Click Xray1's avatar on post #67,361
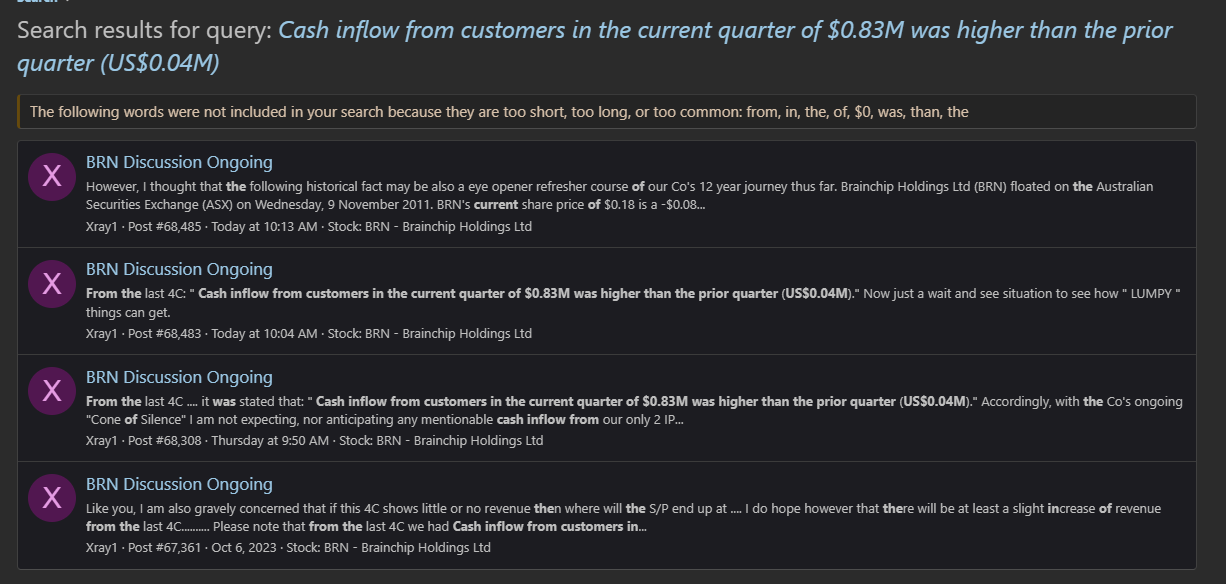 tap(52, 500)
